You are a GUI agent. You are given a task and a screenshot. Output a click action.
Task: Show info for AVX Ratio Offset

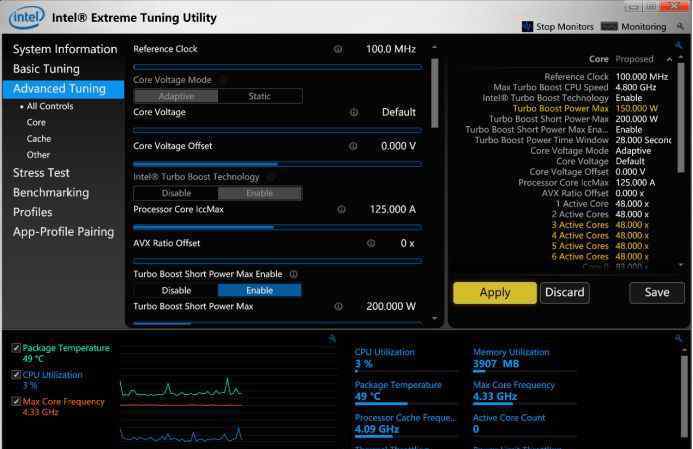coord(371,243)
